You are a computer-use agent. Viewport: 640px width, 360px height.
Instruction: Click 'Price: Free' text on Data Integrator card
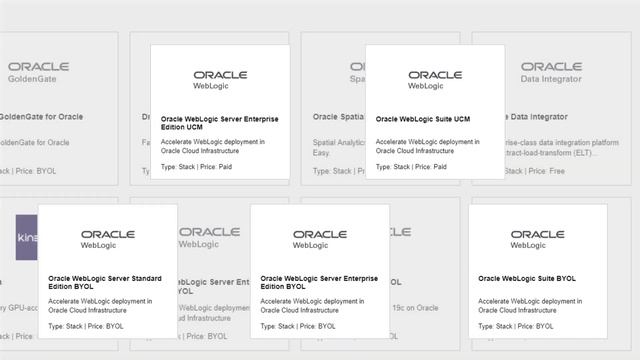pyautogui.click(x=547, y=171)
